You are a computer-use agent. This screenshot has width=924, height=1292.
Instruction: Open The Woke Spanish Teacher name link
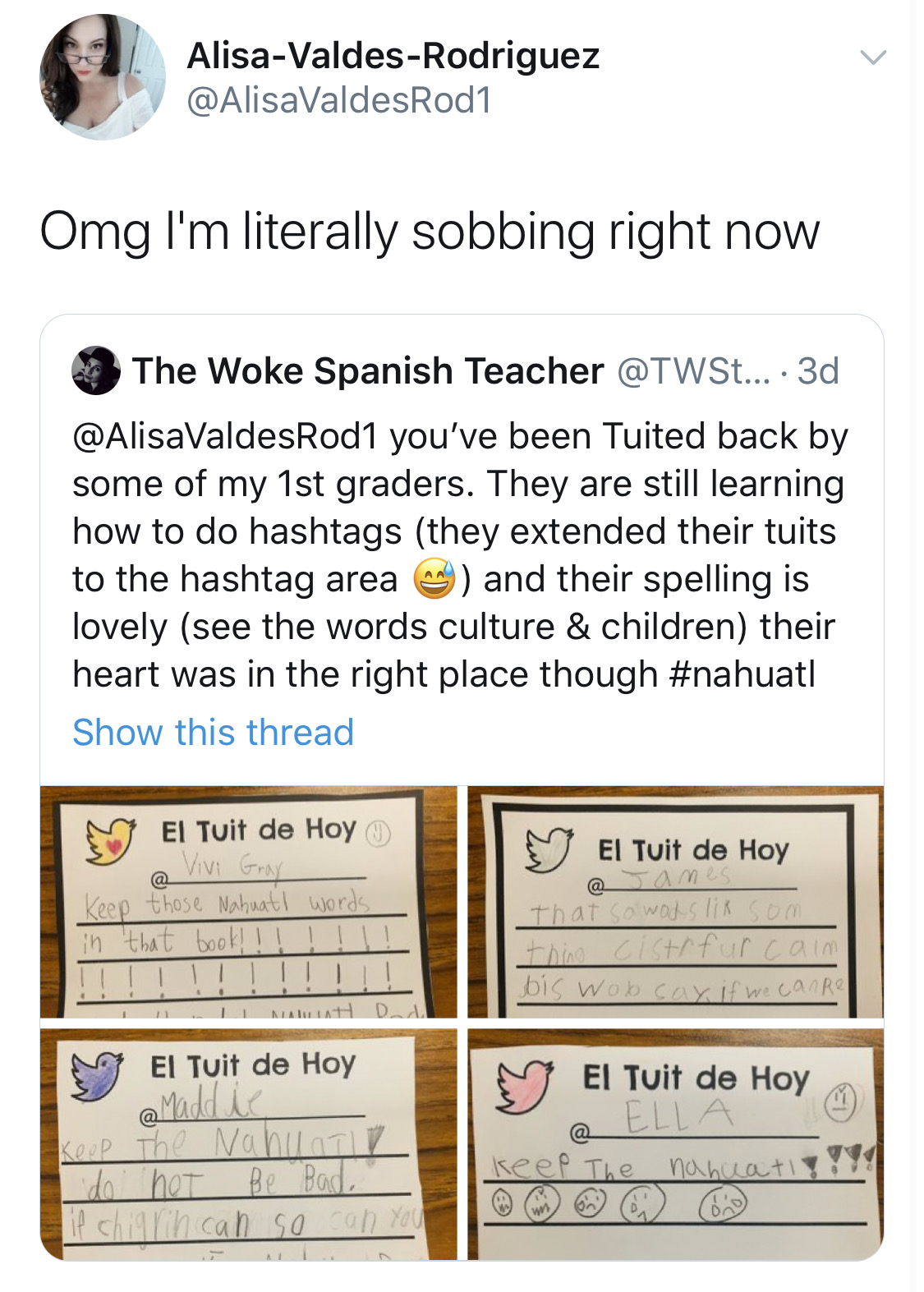[368, 371]
